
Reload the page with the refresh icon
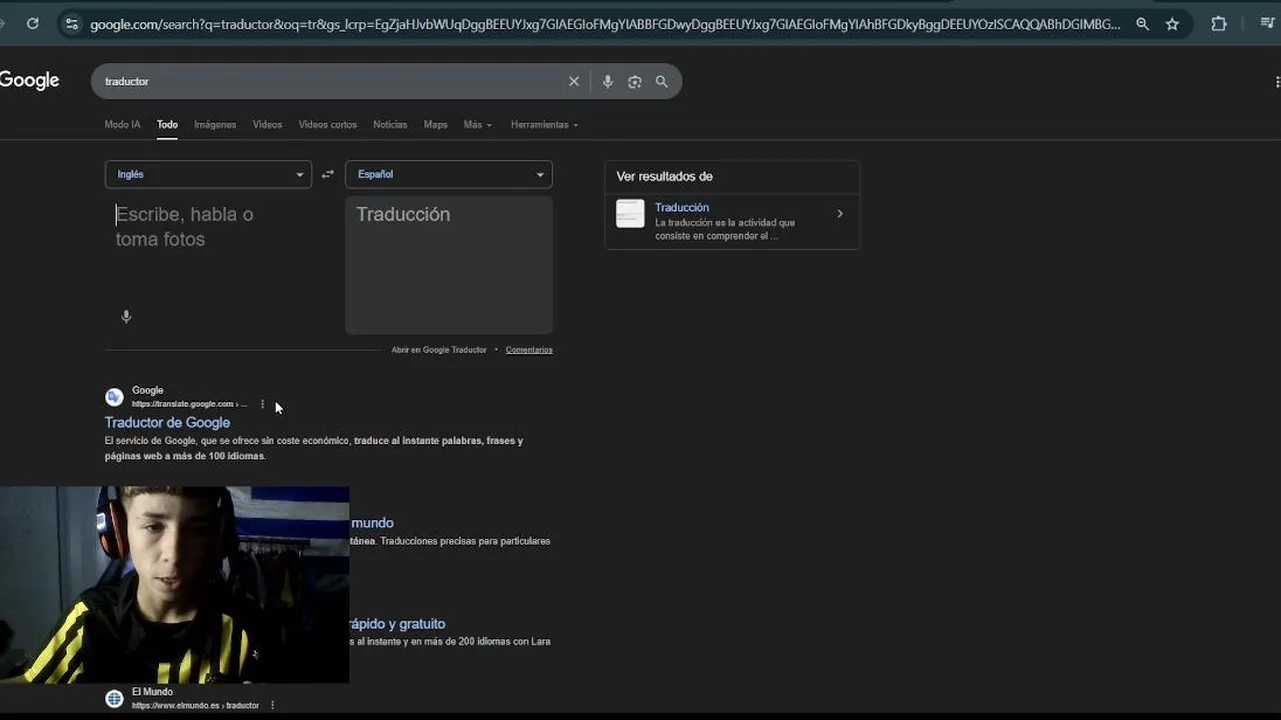(33, 24)
